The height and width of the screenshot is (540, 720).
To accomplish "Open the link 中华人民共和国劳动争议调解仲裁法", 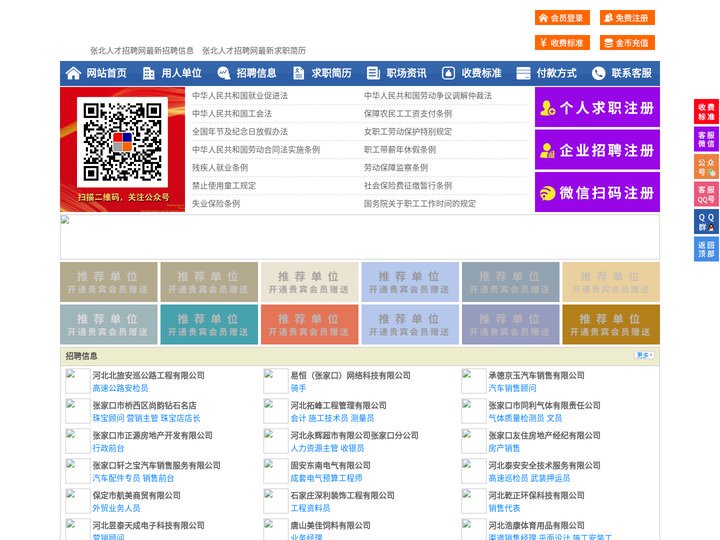I will [428, 96].
